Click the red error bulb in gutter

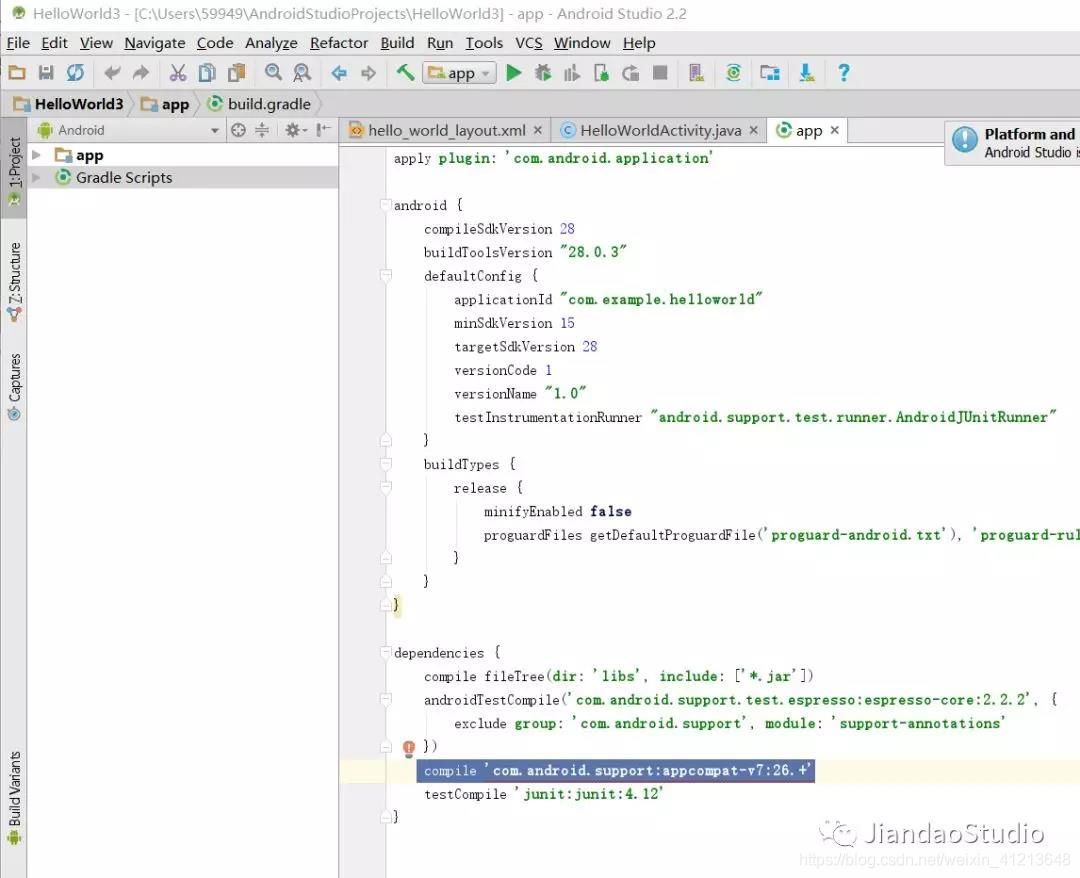pos(408,748)
